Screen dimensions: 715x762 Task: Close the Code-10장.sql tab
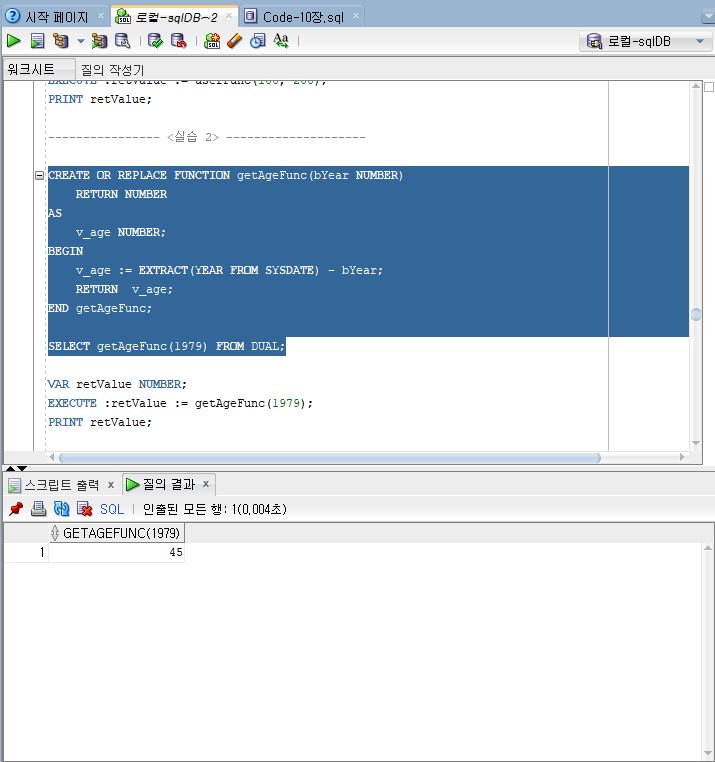tap(356, 16)
